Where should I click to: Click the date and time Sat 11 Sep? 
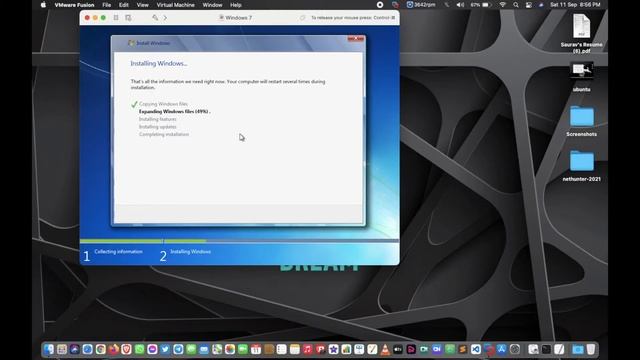[x=575, y=5]
